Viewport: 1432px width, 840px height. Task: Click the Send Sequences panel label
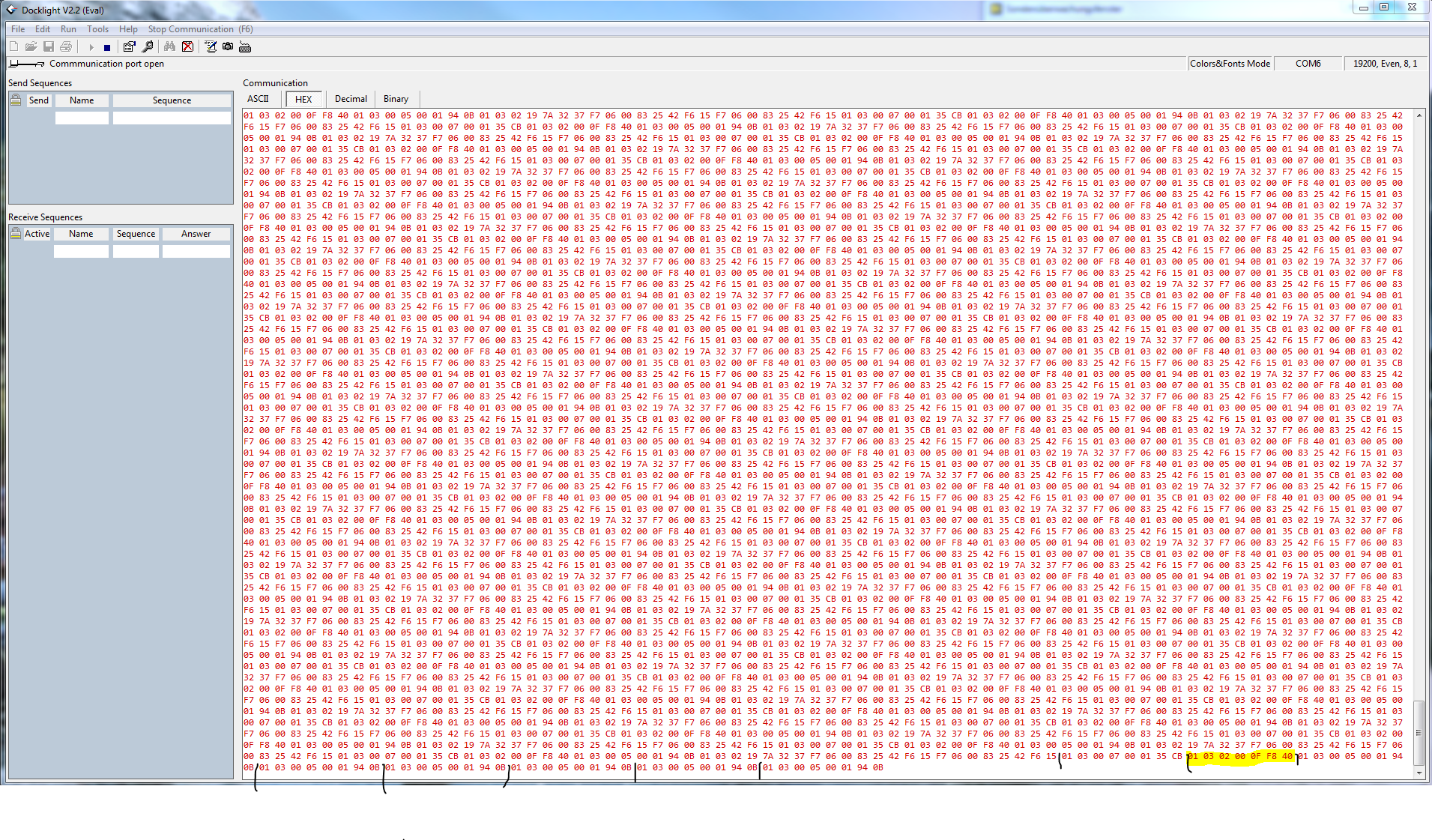(x=40, y=83)
